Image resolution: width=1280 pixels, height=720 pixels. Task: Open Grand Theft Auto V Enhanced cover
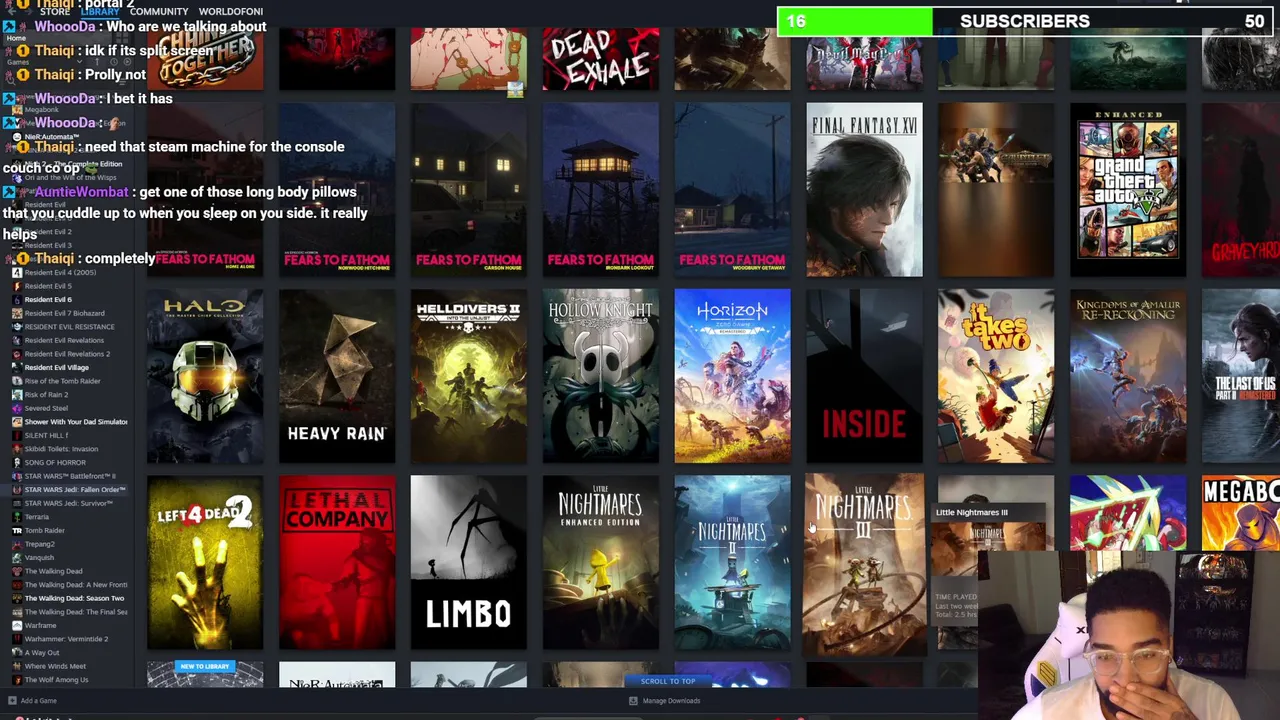coord(1128,190)
